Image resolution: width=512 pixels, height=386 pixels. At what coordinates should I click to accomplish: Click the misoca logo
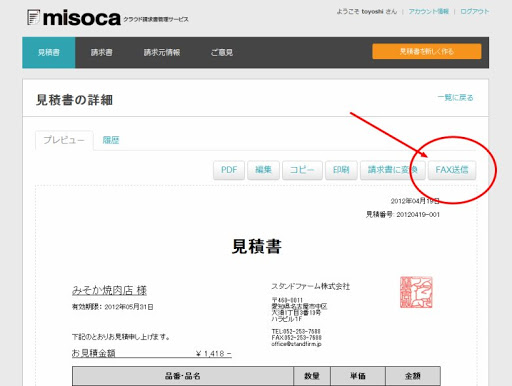(74, 17)
